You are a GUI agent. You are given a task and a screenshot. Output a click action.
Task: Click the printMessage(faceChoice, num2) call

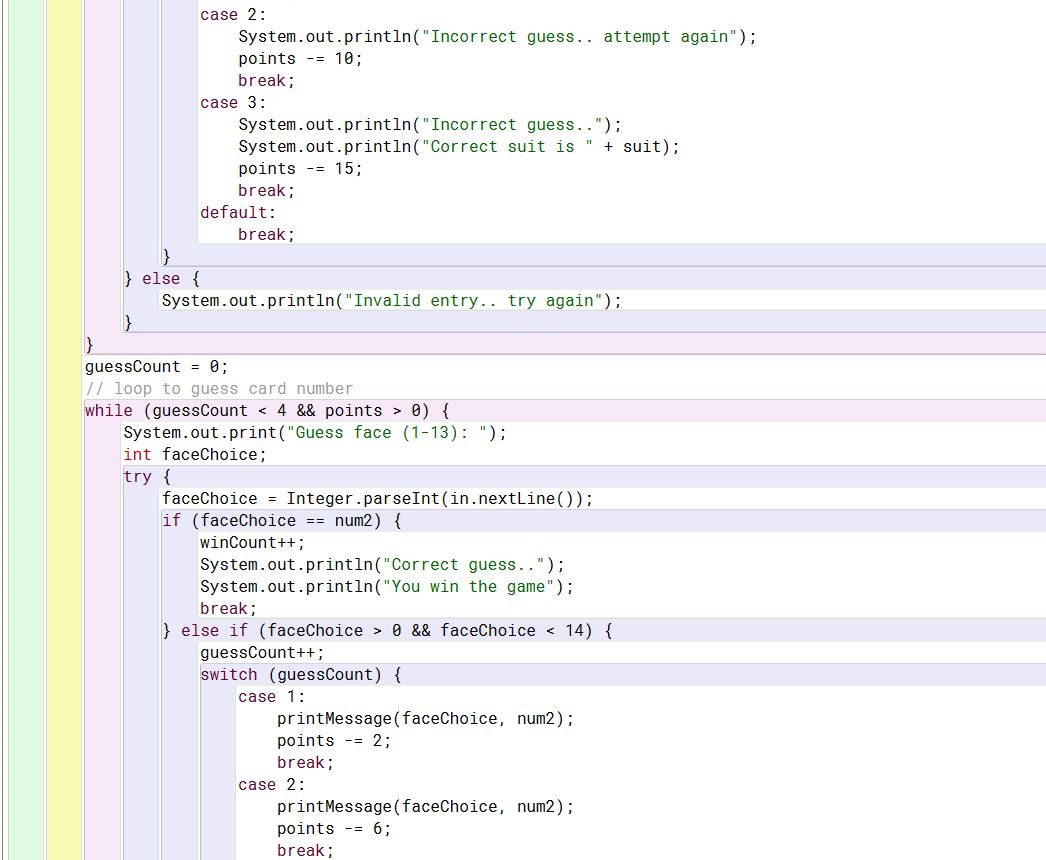click(425, 718)
